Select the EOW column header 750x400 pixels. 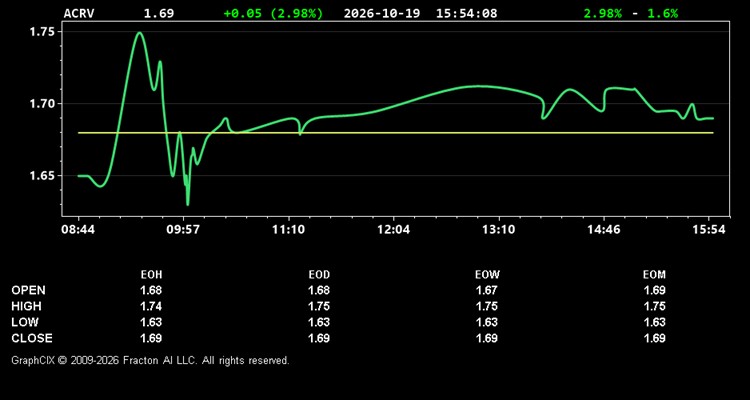[x=487, y=275]
